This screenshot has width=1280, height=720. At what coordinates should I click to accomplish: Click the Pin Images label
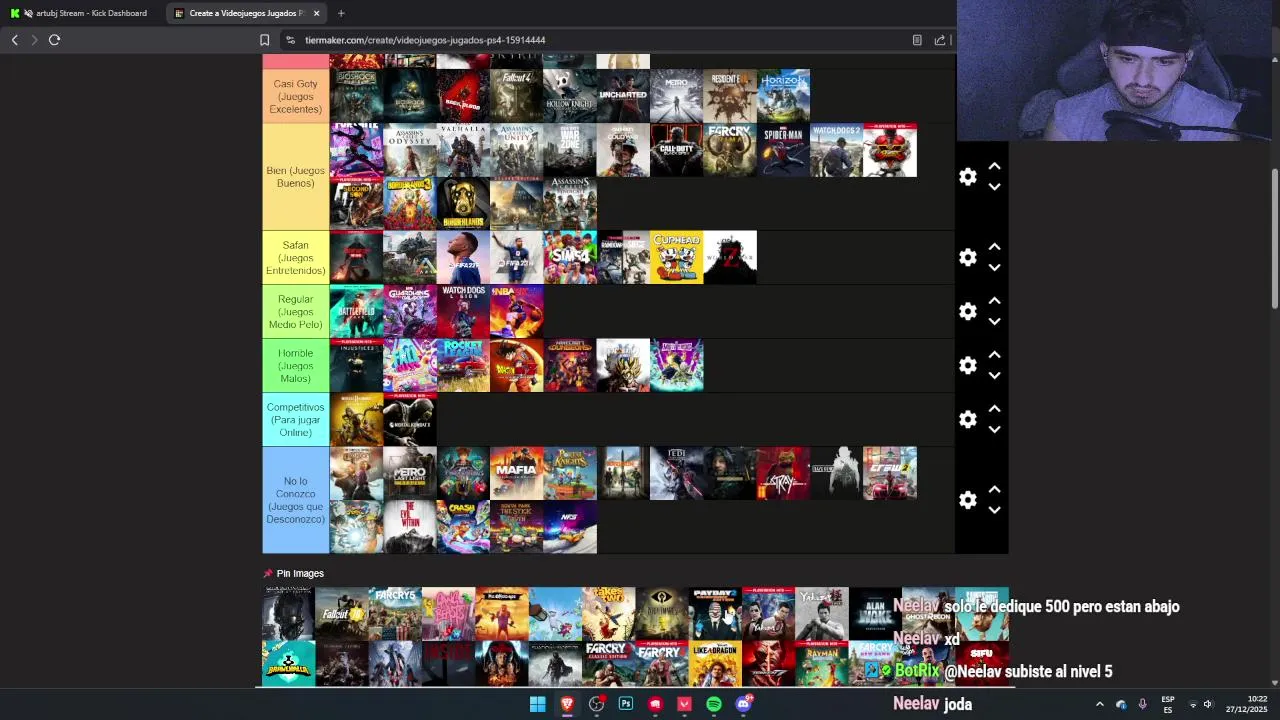coord(300,574)
